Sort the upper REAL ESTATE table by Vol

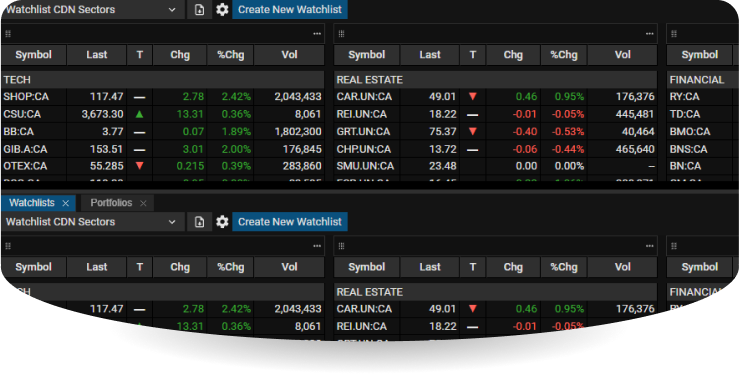623,55
